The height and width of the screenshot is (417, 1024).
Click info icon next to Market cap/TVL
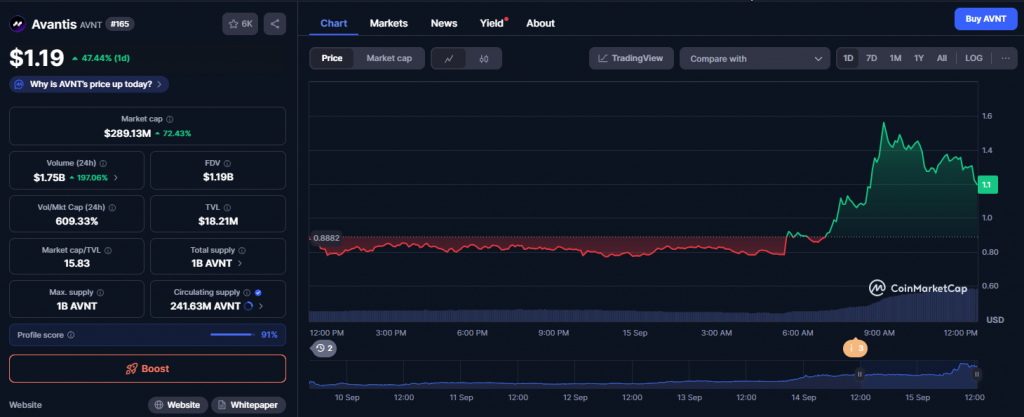(107, 250)
